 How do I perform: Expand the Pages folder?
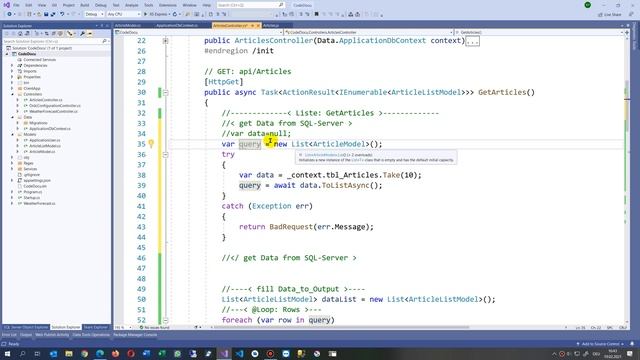12,163
